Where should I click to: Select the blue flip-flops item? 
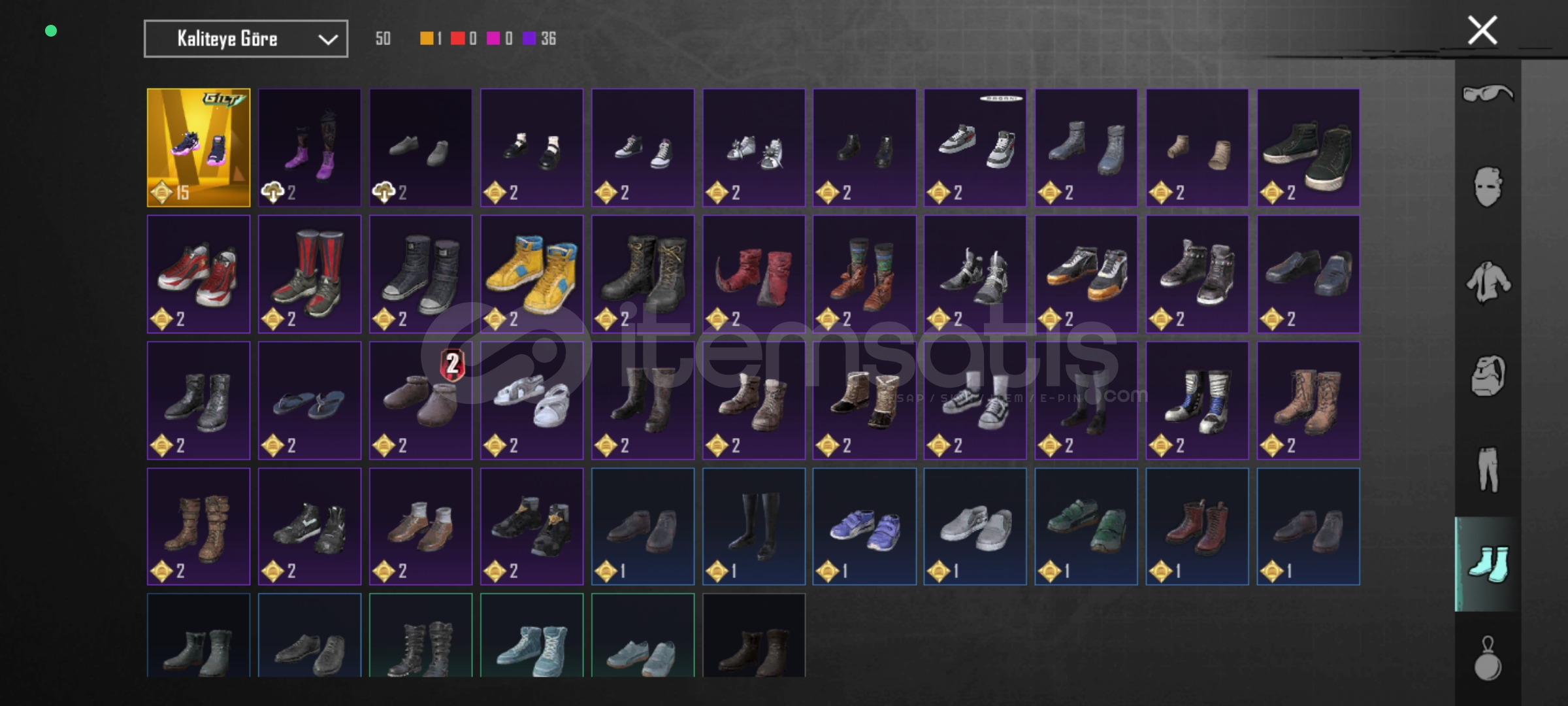coord(310,401)
